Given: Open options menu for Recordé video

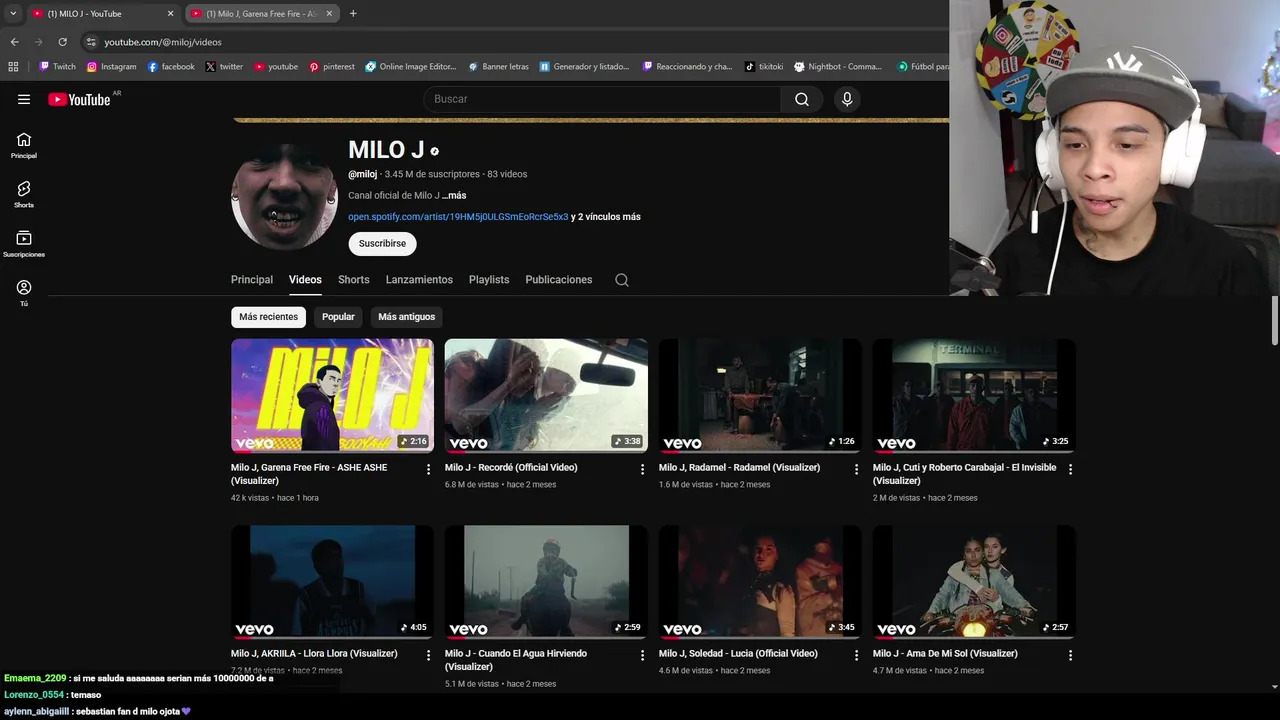Looking at the screenshot, I should [x=642, y=469].
